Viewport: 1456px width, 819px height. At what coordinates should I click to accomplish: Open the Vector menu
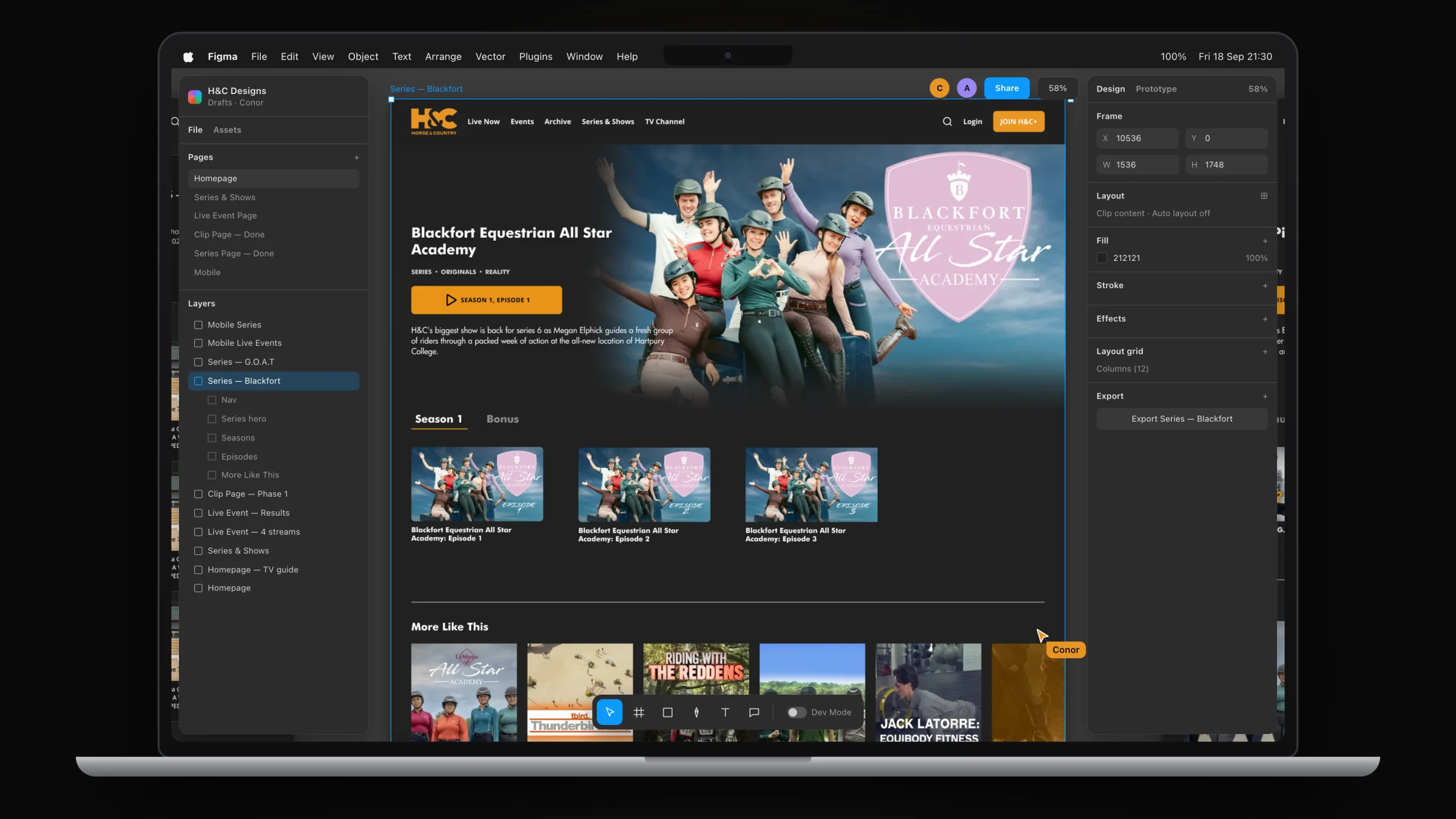(x=490, y=56)
